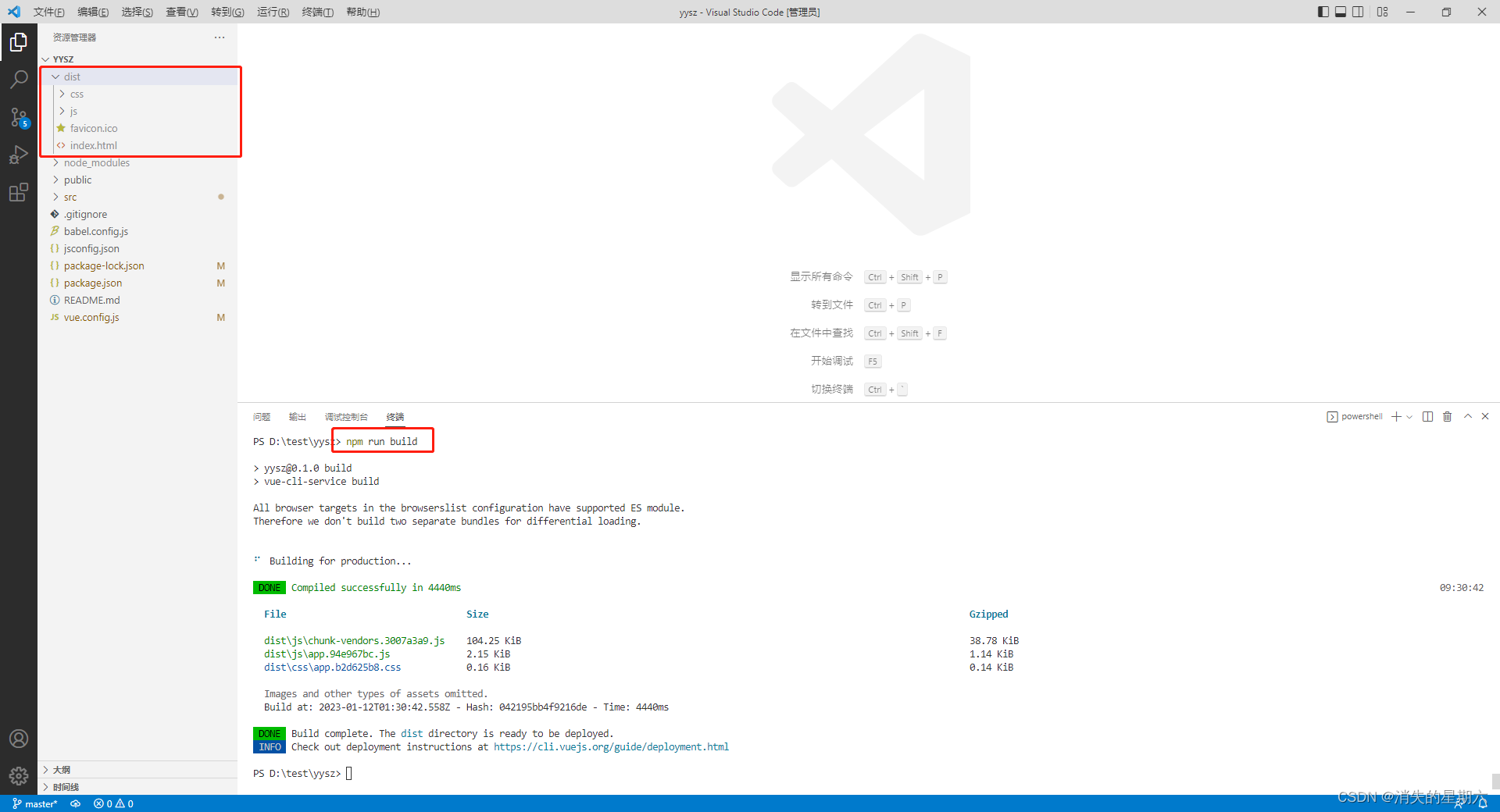
Task: Open the Explorer view in activity bar
Action: 19,42
